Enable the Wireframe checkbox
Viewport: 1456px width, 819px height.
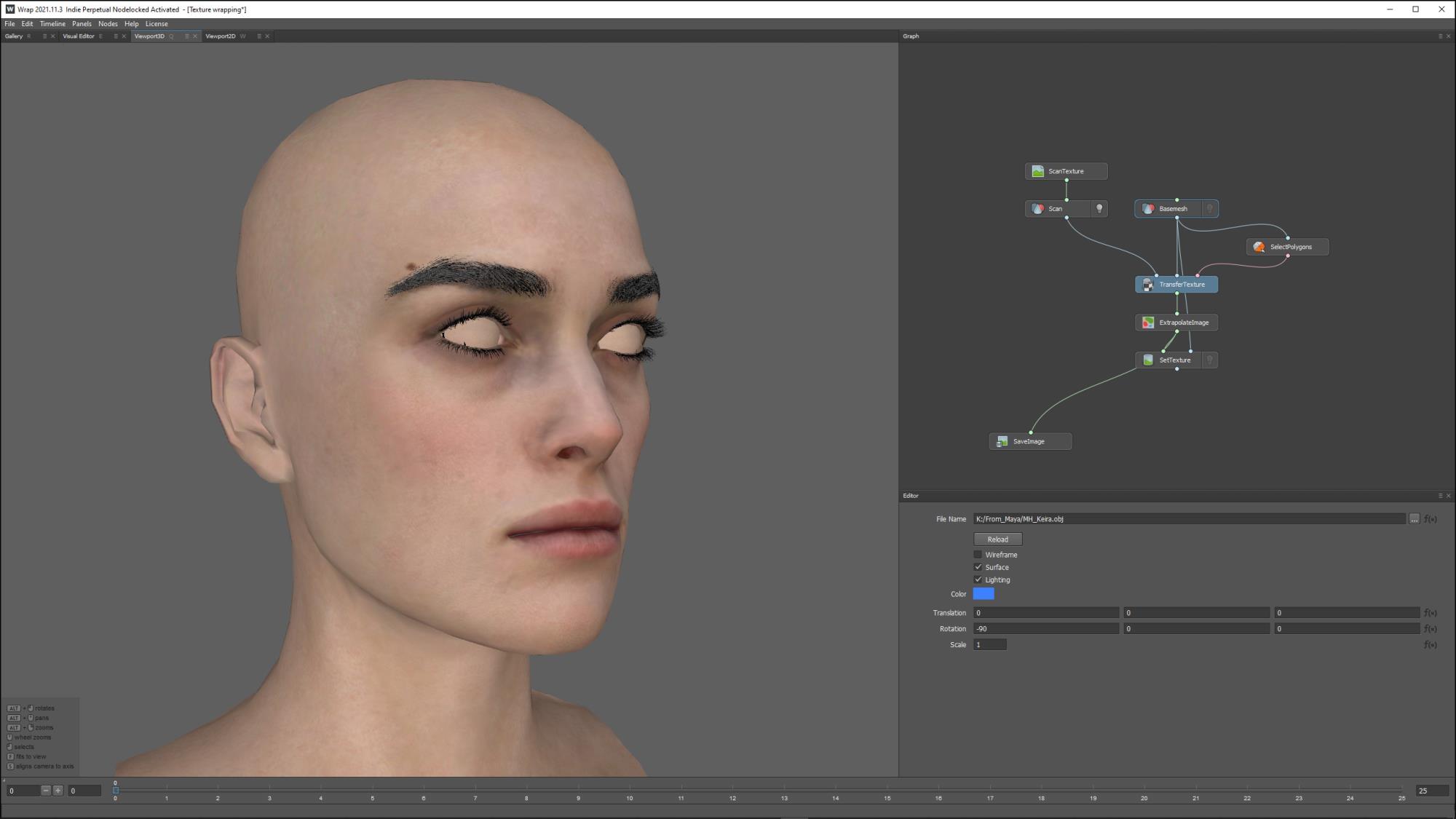tap(978, 555)
